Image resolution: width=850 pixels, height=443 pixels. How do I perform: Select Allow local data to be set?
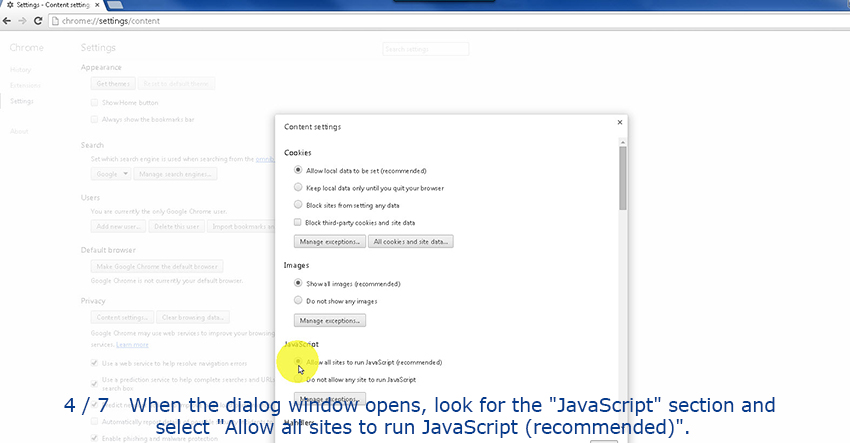click(298, 170)
